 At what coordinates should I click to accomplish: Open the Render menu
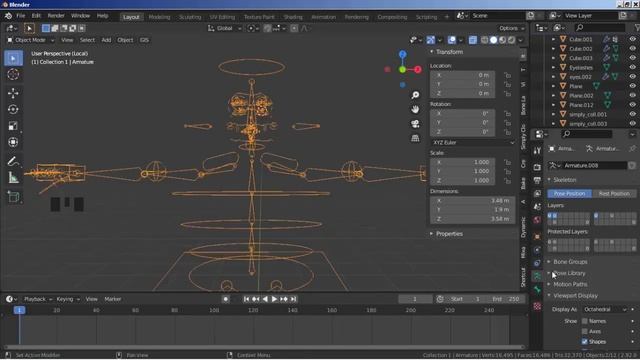56,16
